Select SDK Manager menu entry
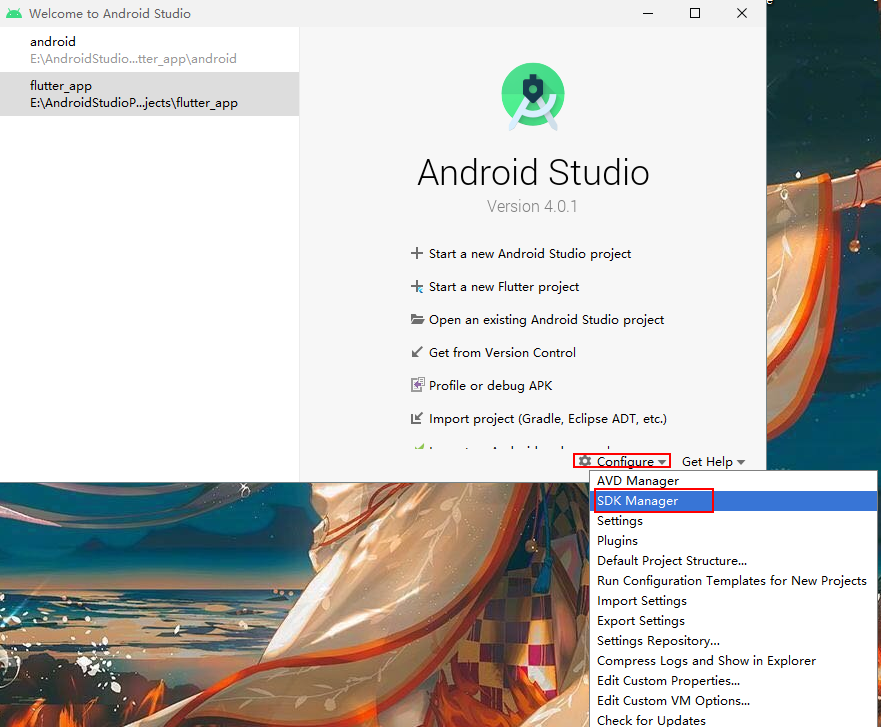The height and width of the screenshot is (727, 881). (733, 501)
